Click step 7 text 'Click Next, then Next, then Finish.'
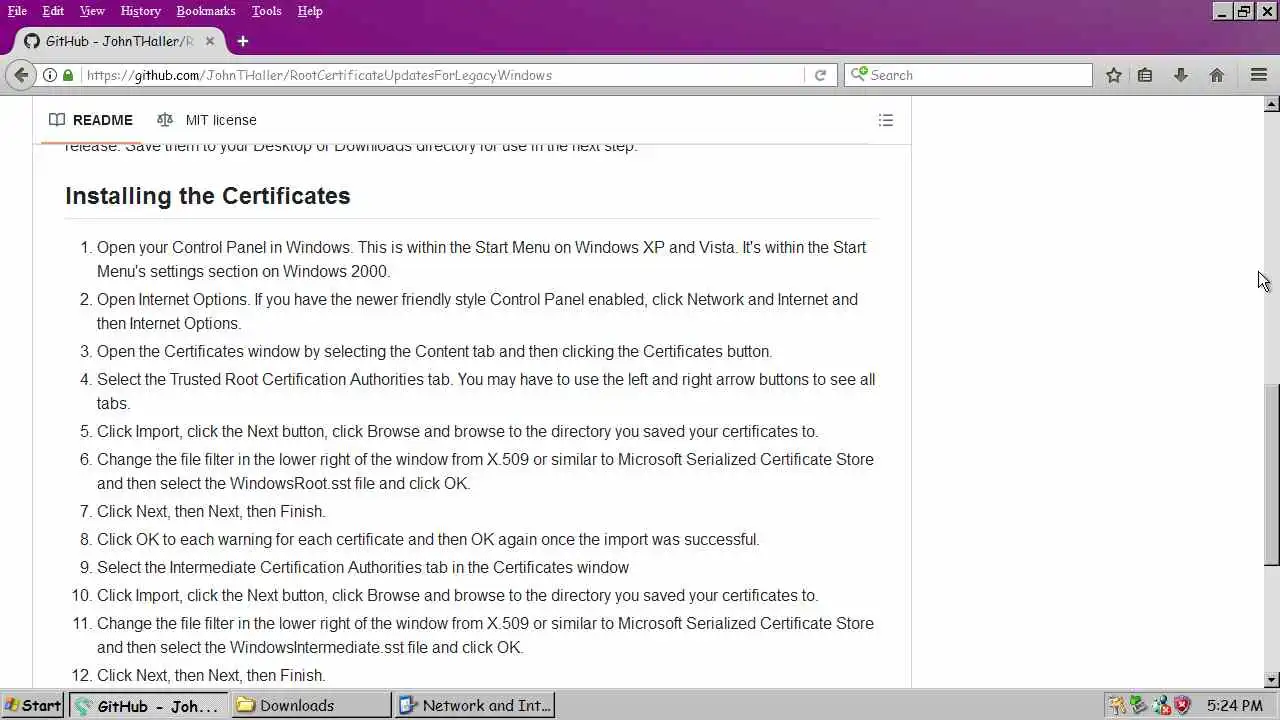Image resolution: width=1280 pixels, height=720 pixels. [x=211, y=511]
